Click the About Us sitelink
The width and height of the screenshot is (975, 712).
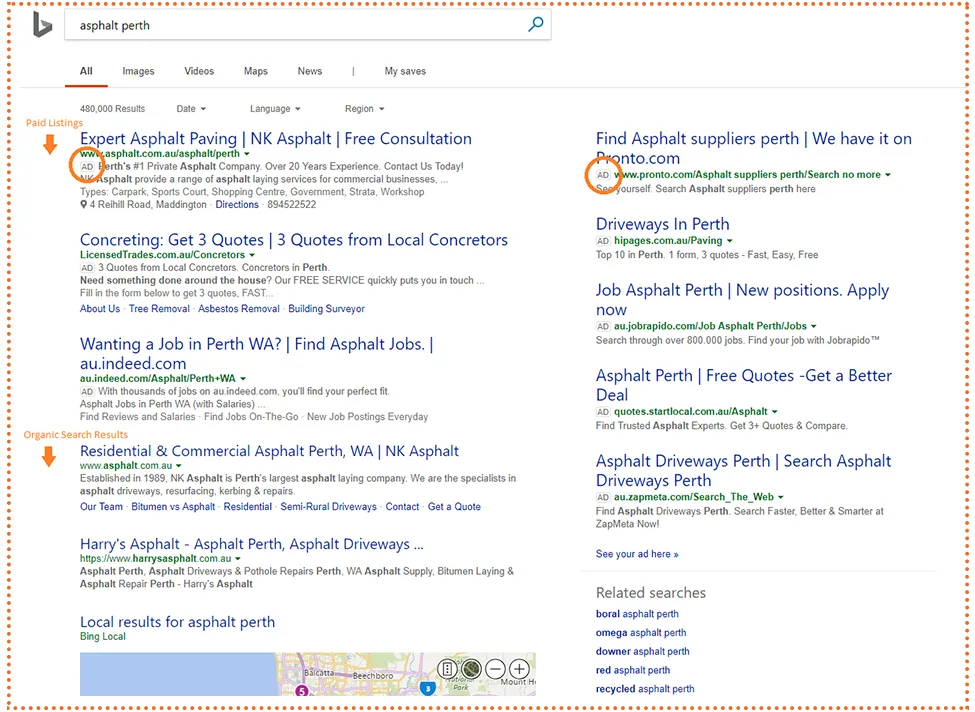pyautogui.click(x=99, y=308)
